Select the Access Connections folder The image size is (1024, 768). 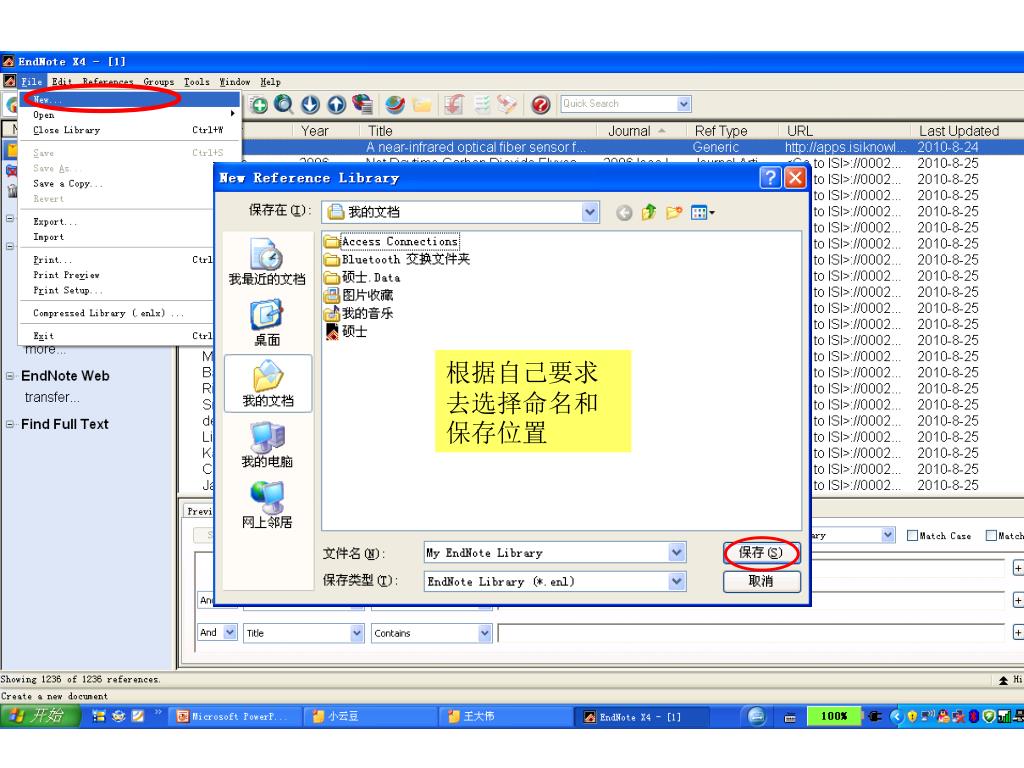[x=392, y=242]
